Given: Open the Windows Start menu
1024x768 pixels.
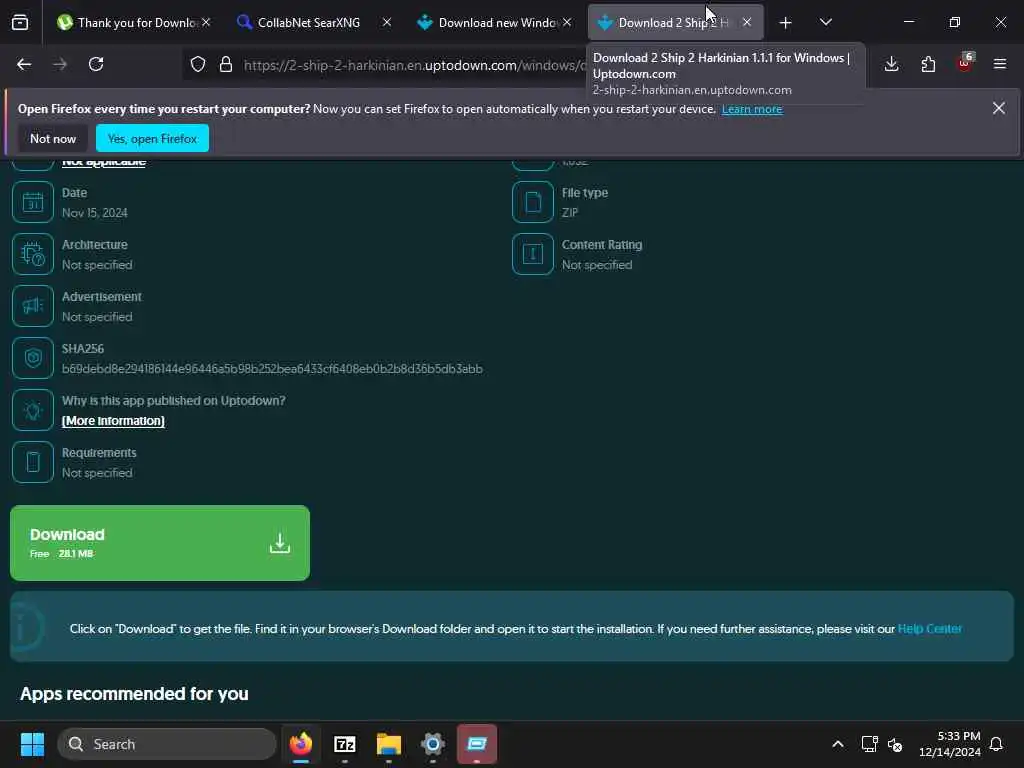Looking at the screenshot, I should tap(32, 744).
